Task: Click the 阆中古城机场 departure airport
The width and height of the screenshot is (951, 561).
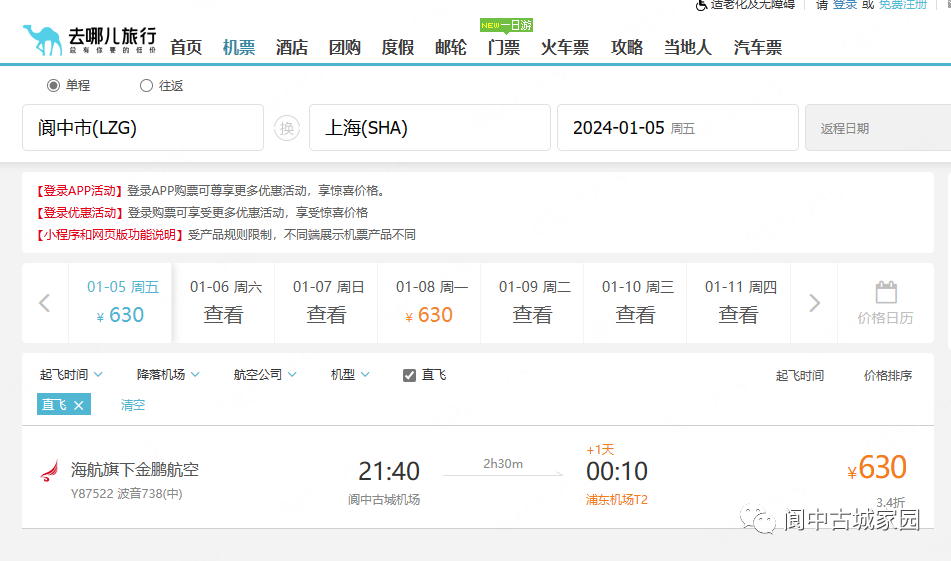Action: tap(384, 500)
